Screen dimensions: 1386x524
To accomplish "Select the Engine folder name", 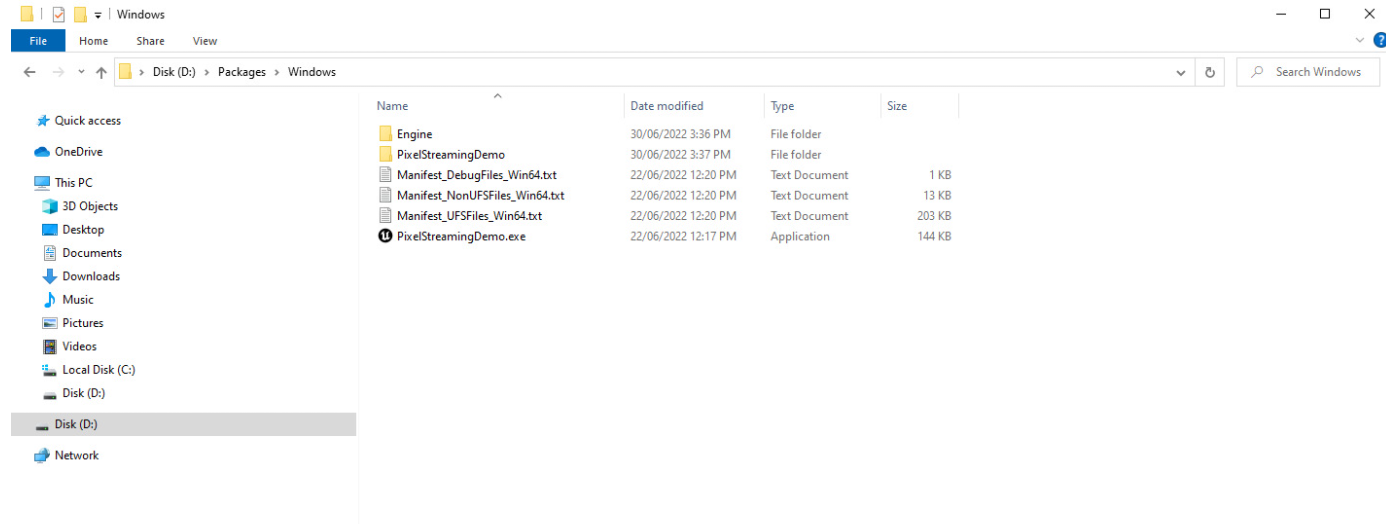I will tap(414, 134).
